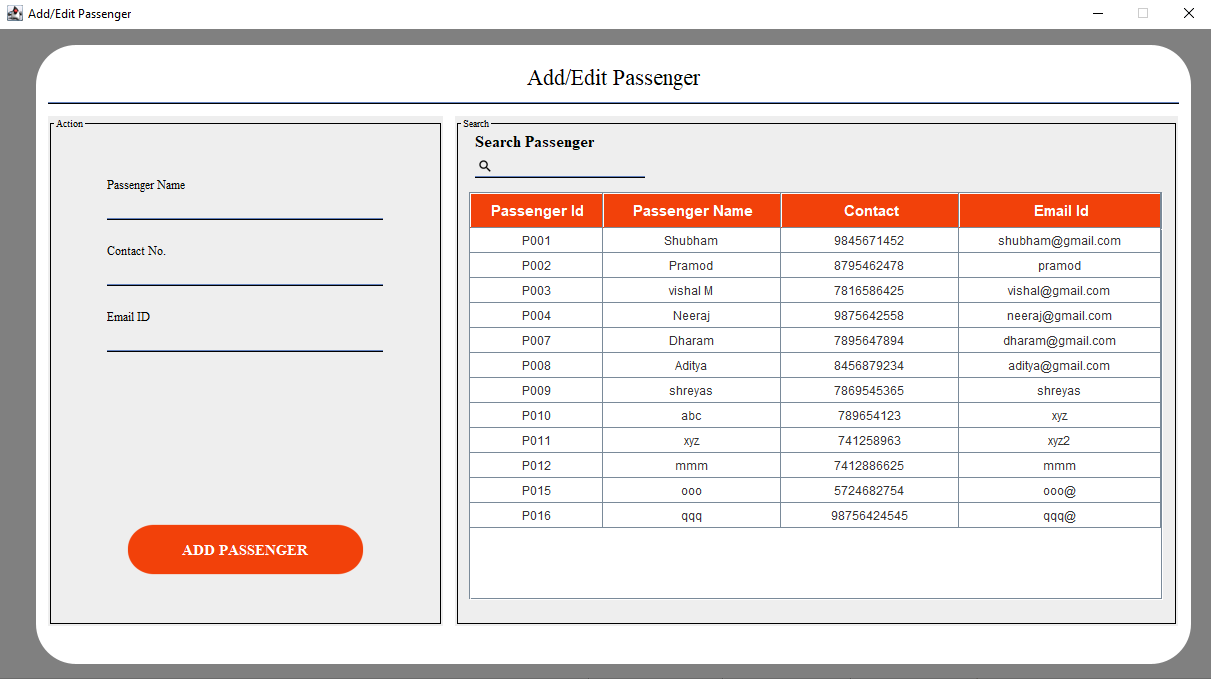Viewport: 1211px width, 679px height.
Task: Click the search magnifier icon
Action: click(485, 166)
